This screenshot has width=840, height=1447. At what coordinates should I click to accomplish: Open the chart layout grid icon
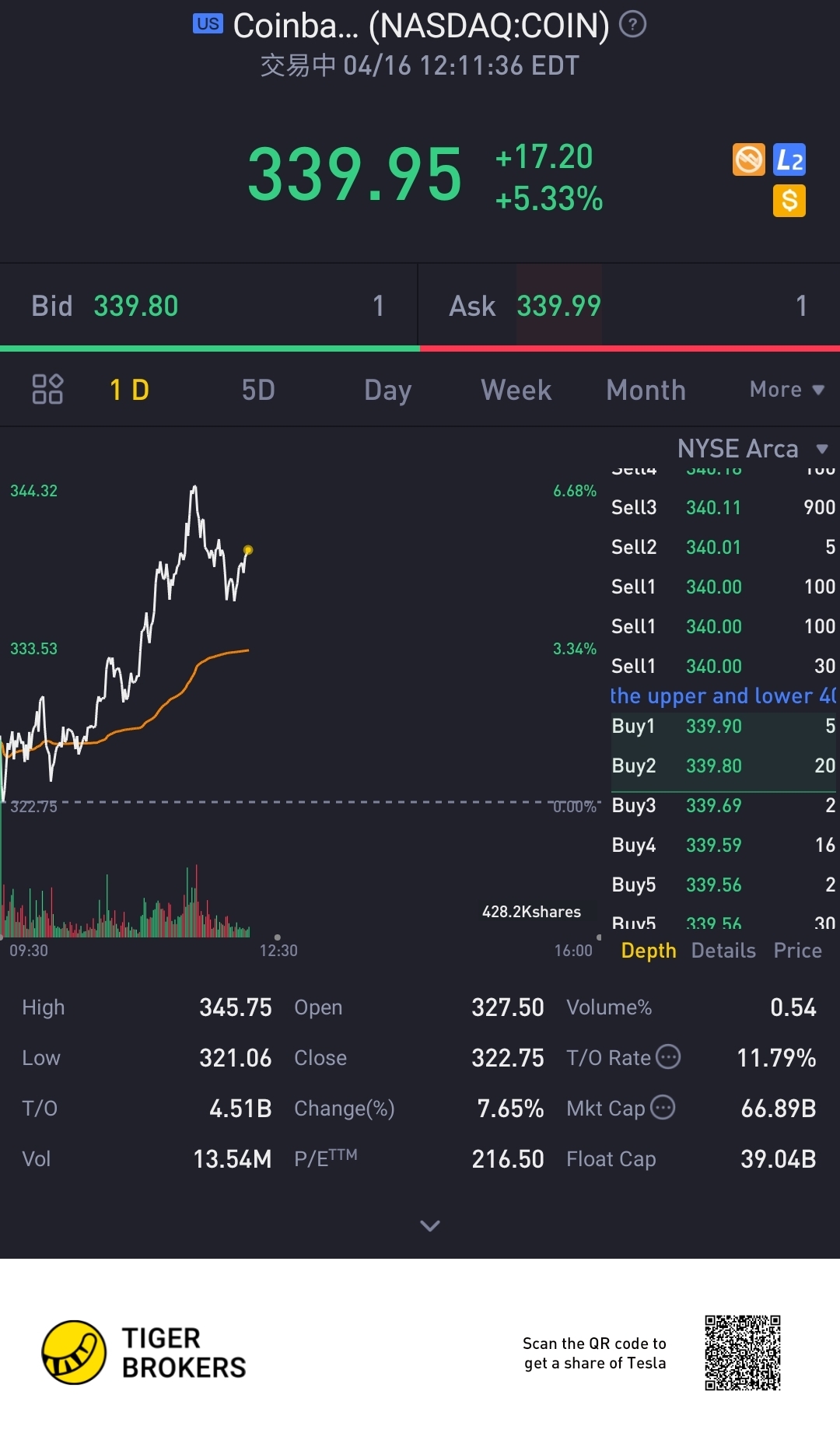pyautogui.click(x=47, y=389)
